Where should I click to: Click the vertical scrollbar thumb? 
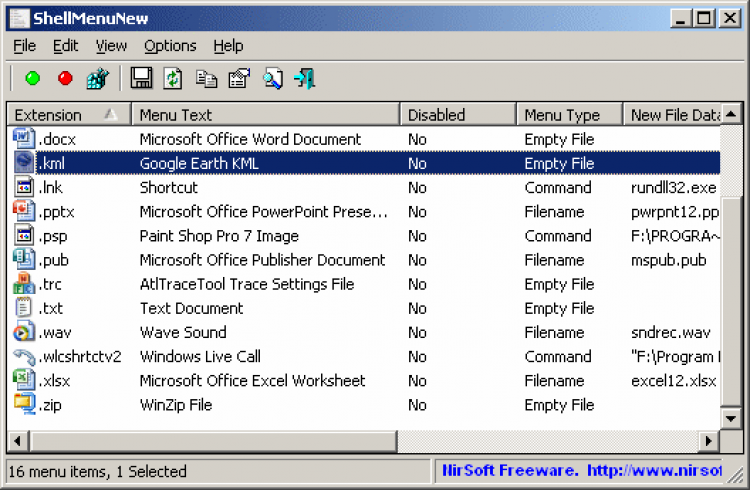(731, 301)
